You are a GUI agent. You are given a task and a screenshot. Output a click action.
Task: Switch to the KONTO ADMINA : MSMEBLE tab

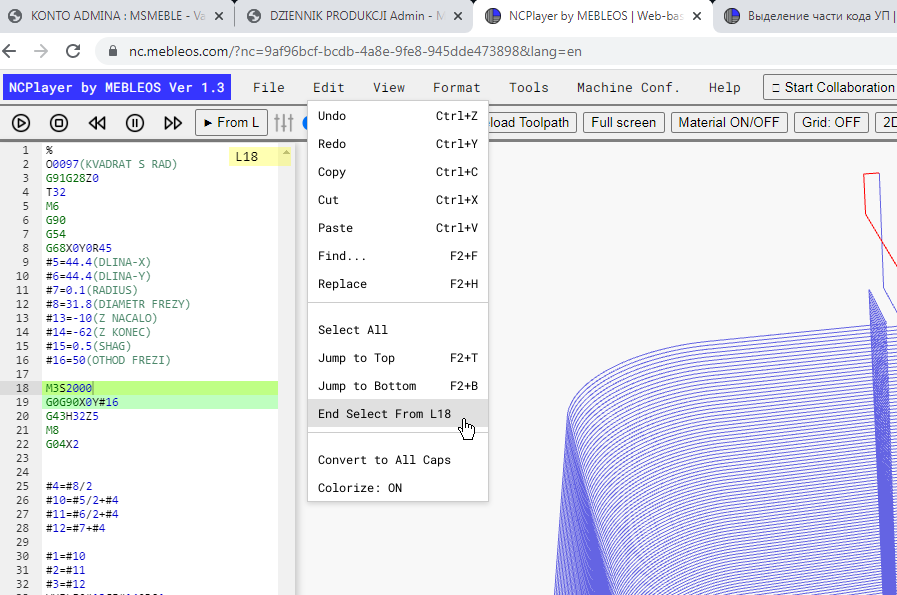[x=117, y=16]
